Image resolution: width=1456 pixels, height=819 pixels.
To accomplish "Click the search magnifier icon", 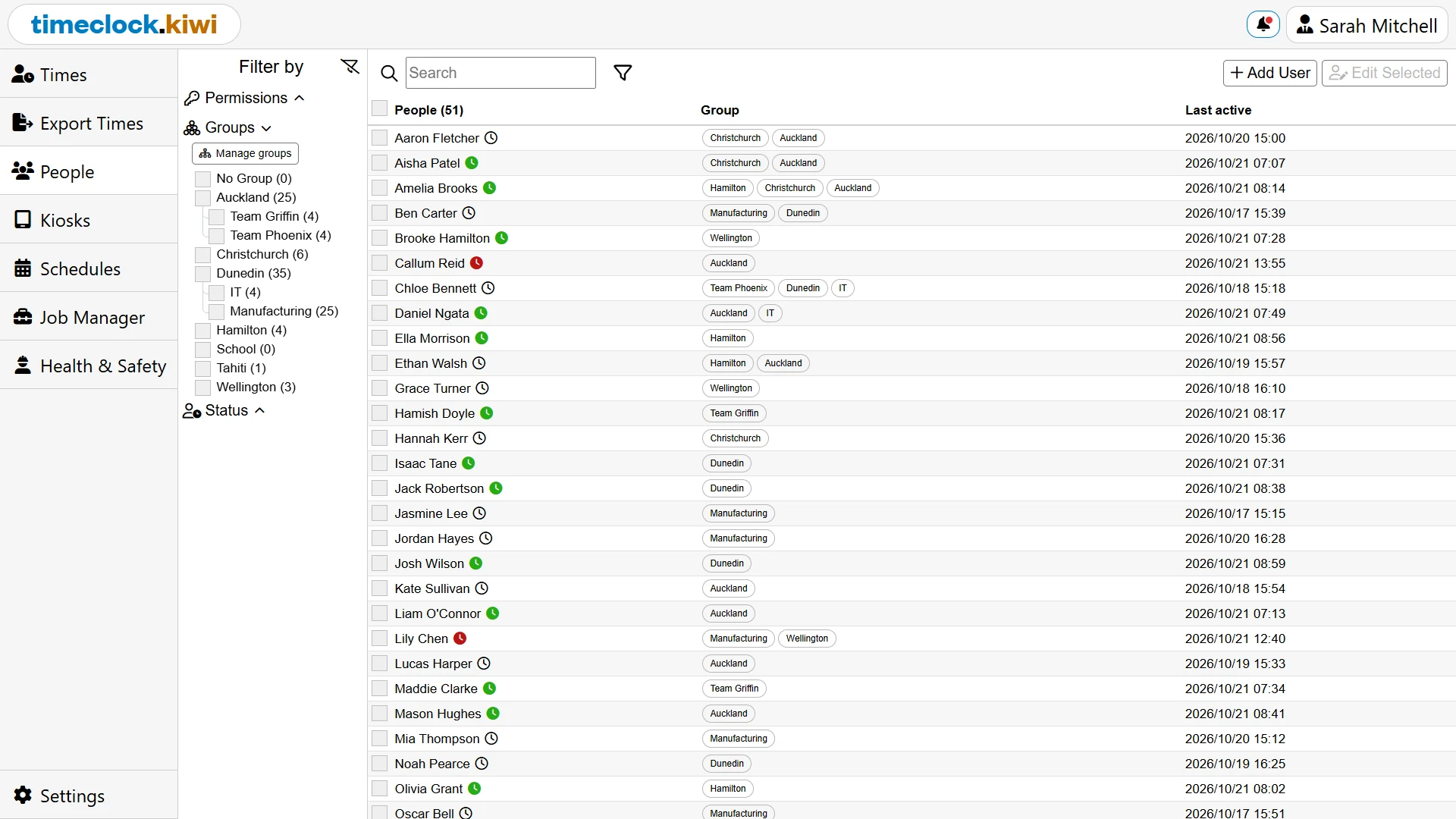I will (389, 73).
